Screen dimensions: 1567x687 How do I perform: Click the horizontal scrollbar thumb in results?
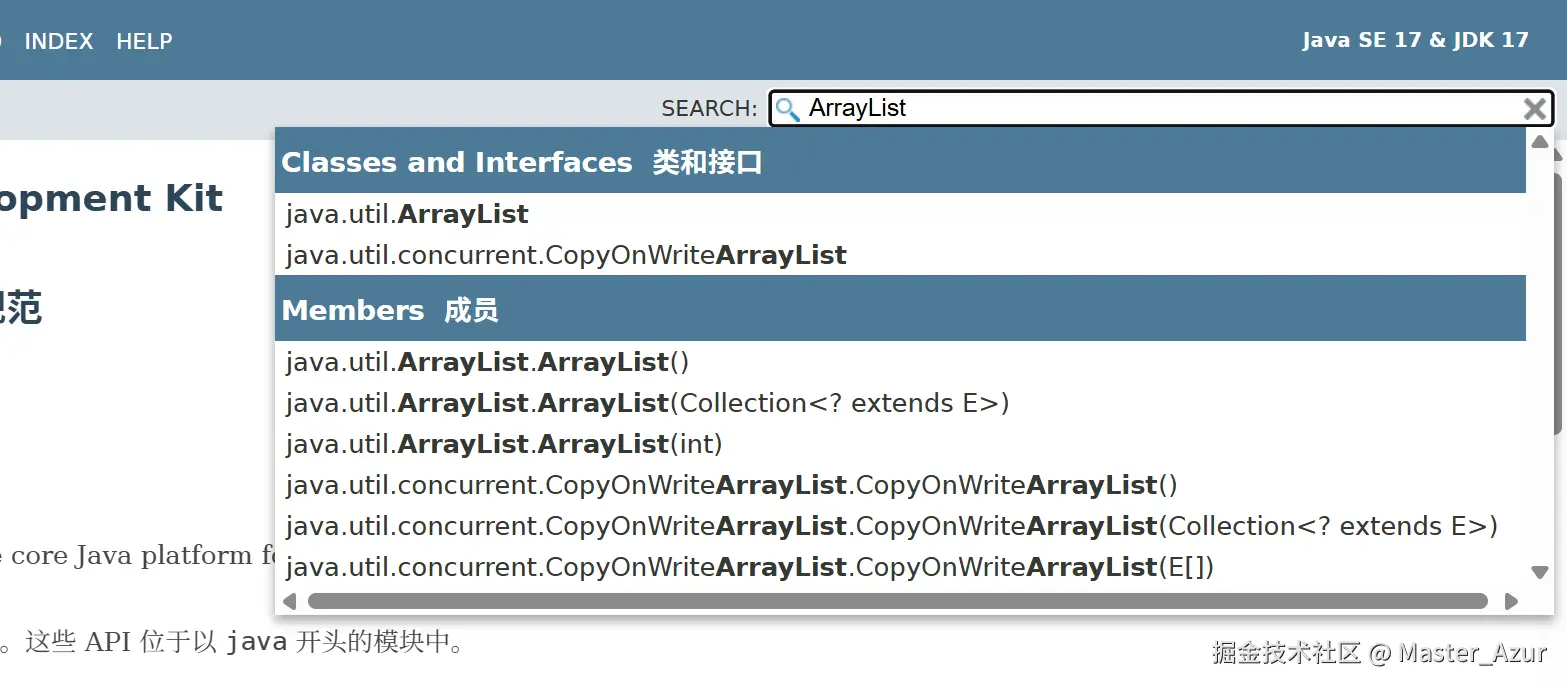897,601
